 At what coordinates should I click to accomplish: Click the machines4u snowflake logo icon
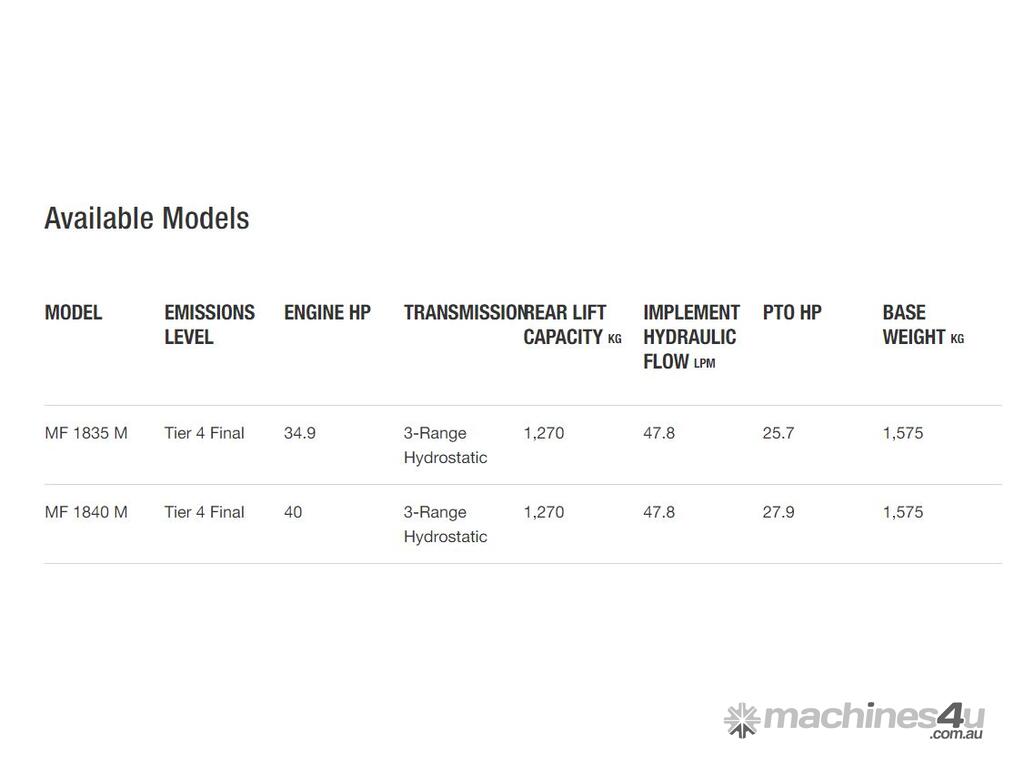(x=741, y=719)
